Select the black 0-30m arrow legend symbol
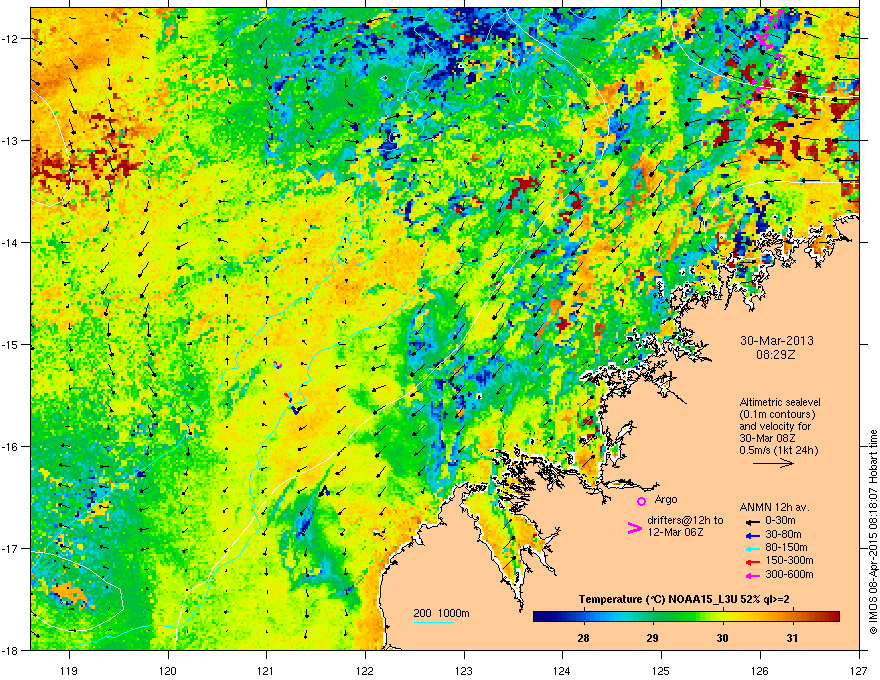This screenshot has height=680, width=880. (x=751, y=521)
